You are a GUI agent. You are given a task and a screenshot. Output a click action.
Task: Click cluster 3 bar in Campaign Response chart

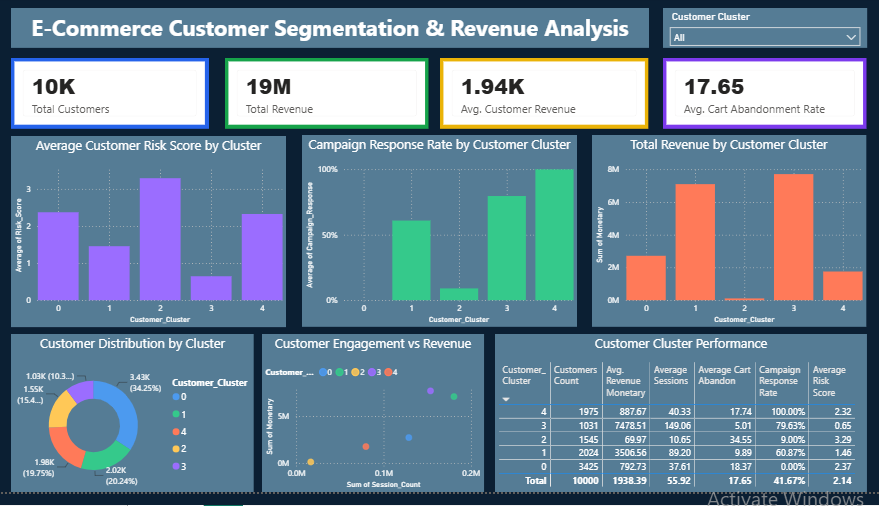pyautogui.click(x=507, y=248)
